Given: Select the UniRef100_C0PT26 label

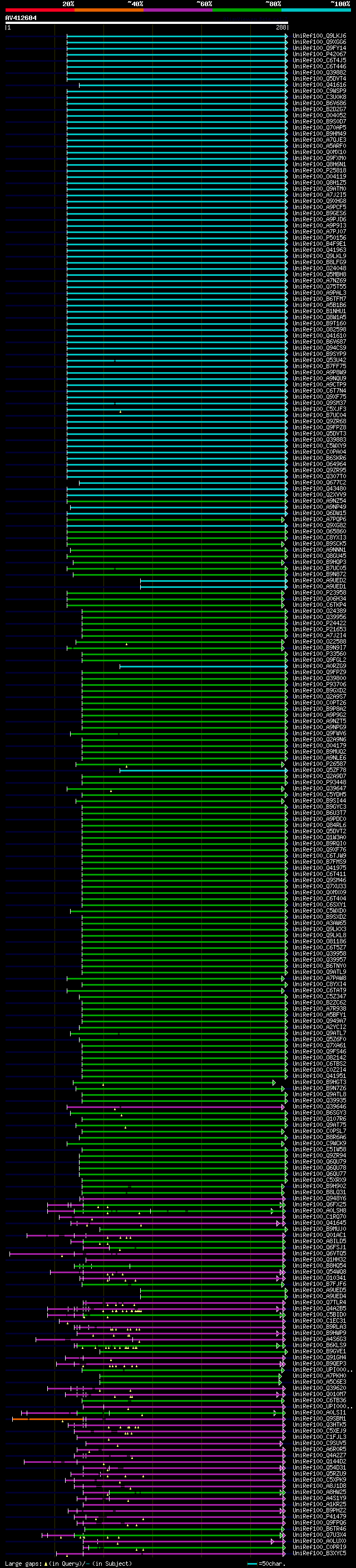Looking at the screenshot, I should pos(319,703).
